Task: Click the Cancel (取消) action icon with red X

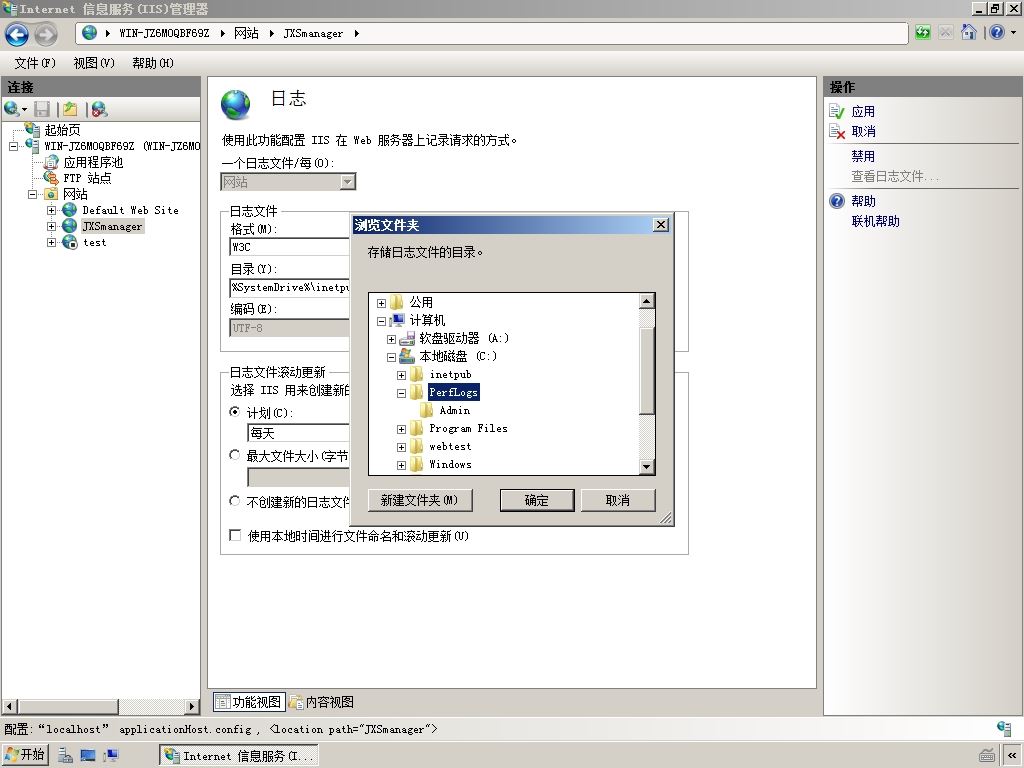Action: click(837, 131)
